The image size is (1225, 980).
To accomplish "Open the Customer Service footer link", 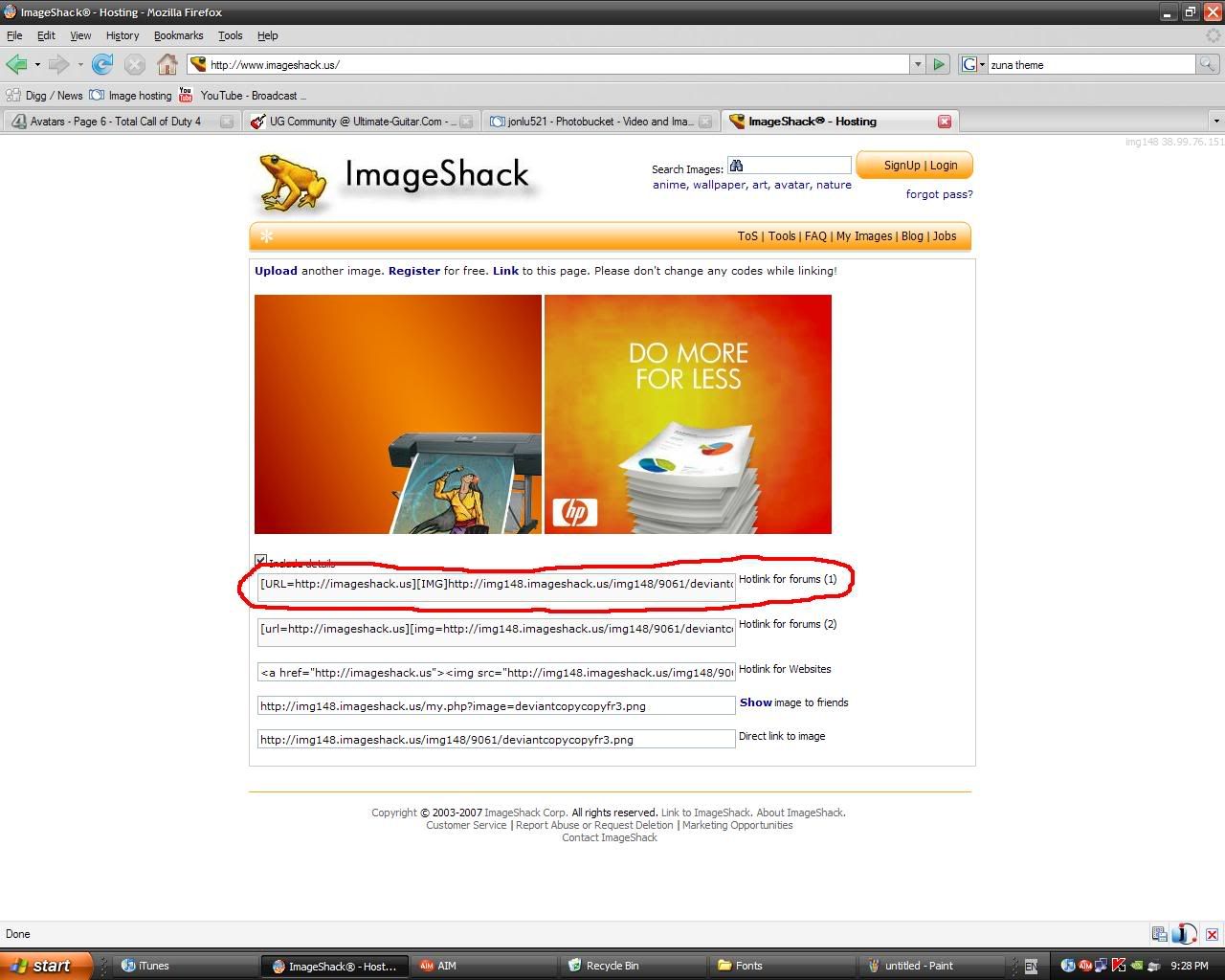I will (466, 825).
